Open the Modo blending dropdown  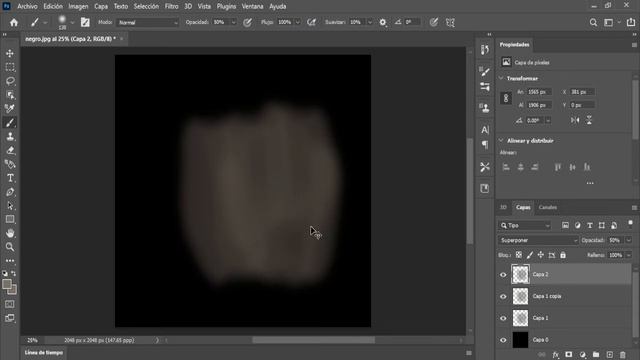coord(148,22)
